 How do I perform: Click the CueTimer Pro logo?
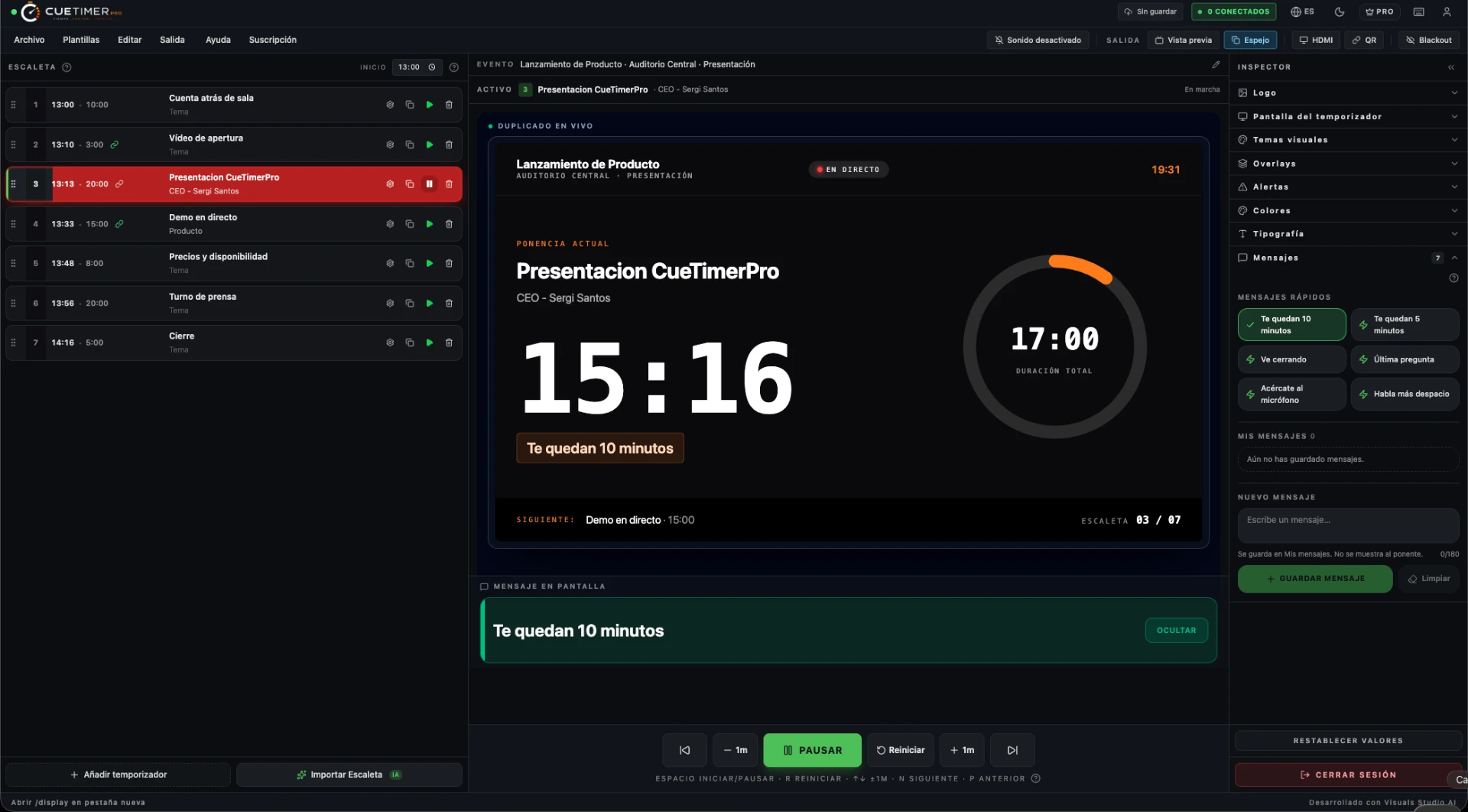click(72, 11)
